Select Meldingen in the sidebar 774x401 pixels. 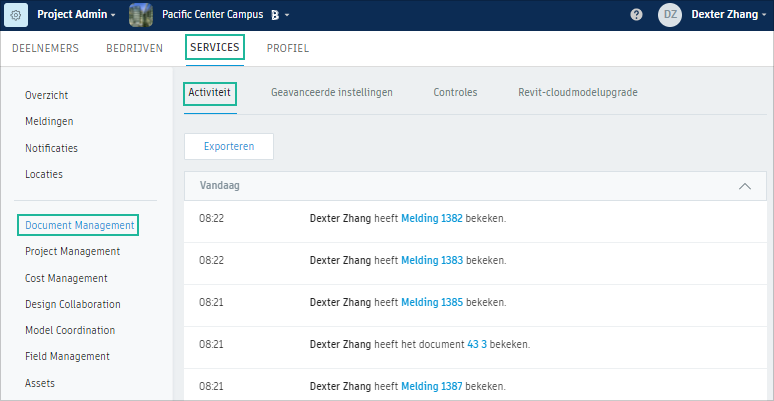pyautogui.click(x=49, y=121)
